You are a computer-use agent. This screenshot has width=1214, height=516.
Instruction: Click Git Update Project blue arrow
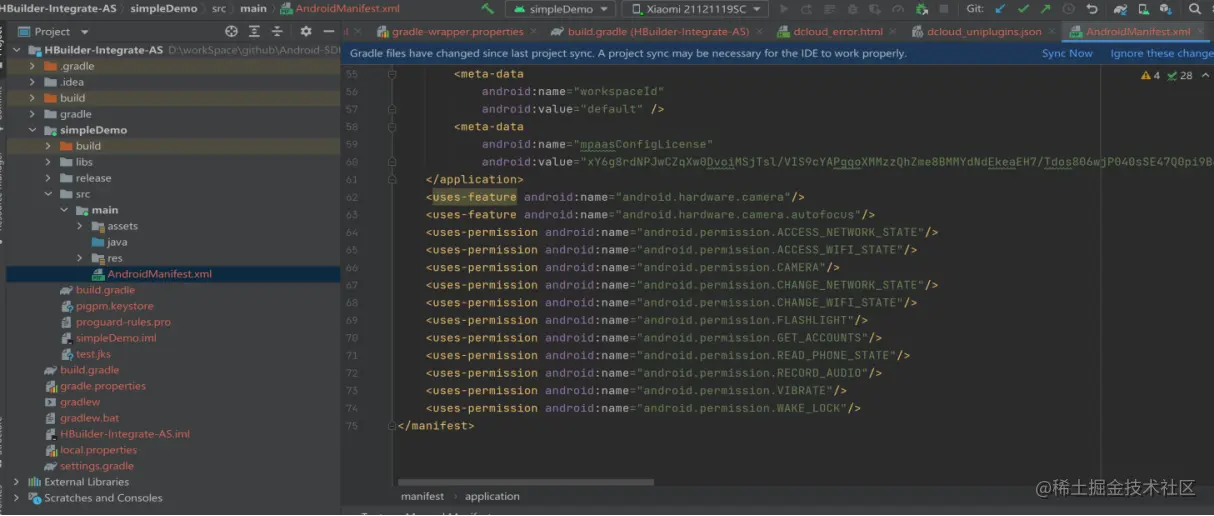point(1001,9)
